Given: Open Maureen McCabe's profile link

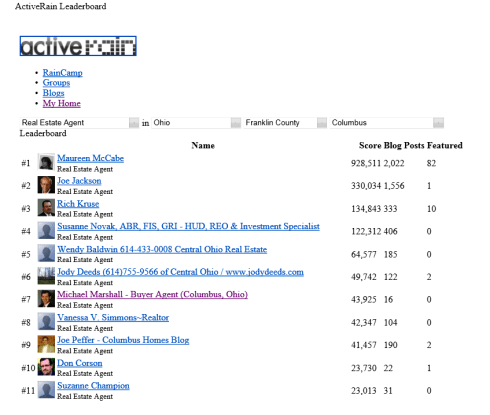Looking at the screenshot, I should pyautogui.click(x=90, y=158).
